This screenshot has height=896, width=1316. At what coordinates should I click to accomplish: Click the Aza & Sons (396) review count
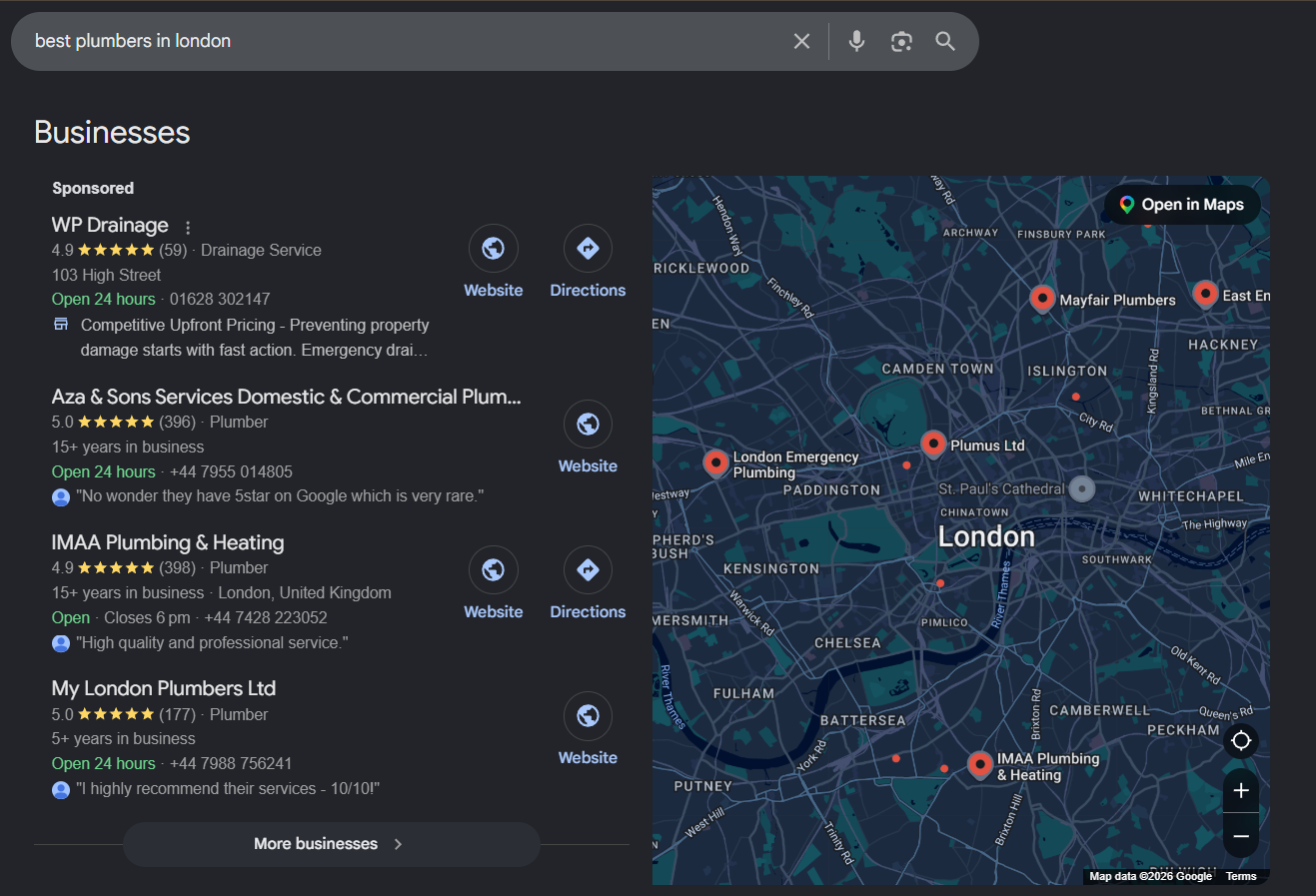tap(178, 423)
